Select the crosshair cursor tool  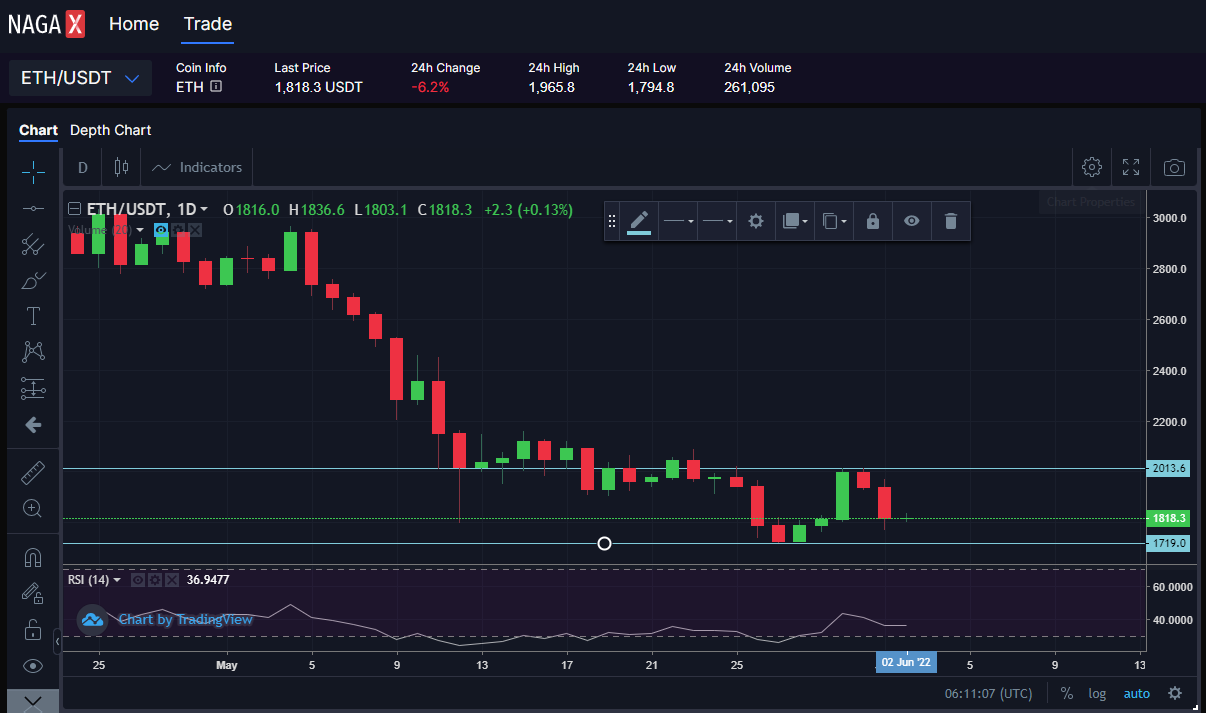click(x=33, y=171)
